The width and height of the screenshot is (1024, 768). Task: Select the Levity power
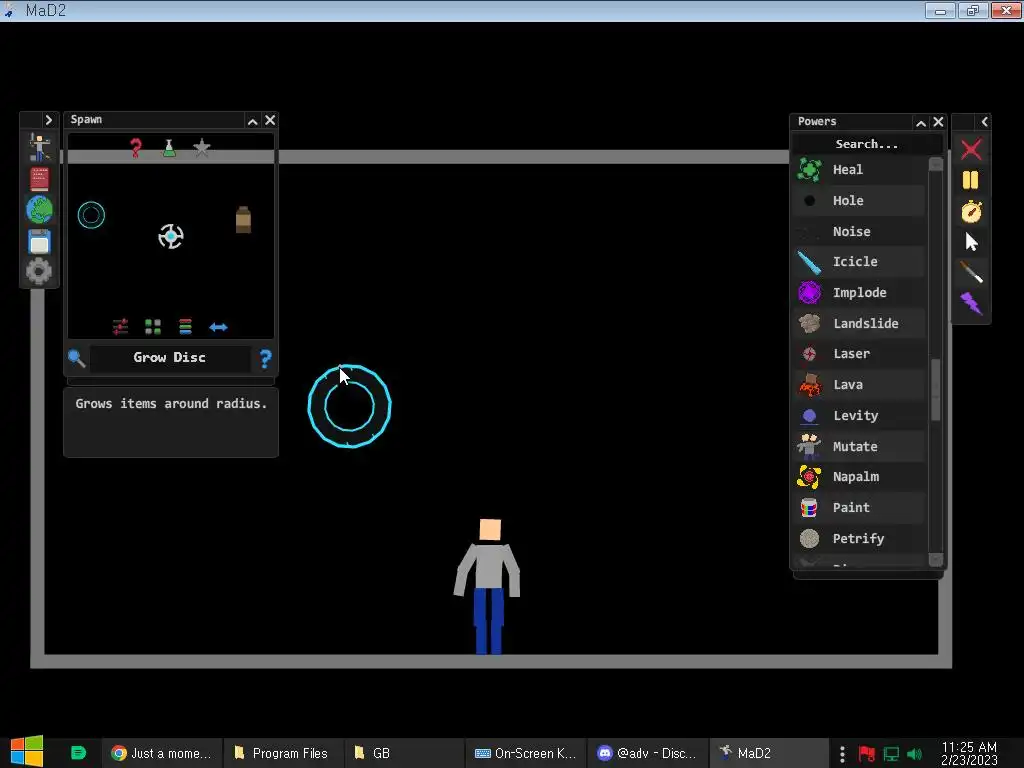[859, 415]
